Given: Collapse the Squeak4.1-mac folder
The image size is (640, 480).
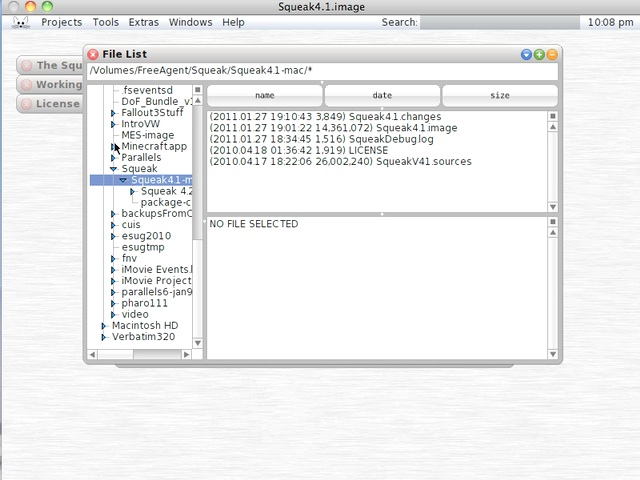Looking at the screenshot, I should click(123, 180).
